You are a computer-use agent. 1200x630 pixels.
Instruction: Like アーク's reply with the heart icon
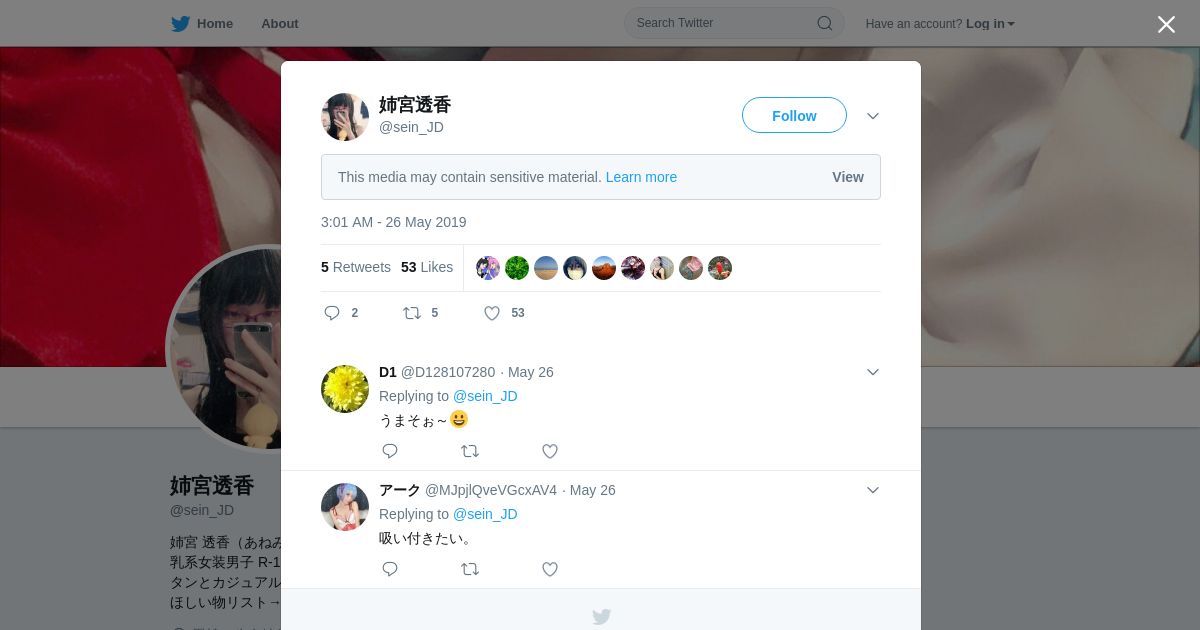pyautogui.click(x=550, y=569)
